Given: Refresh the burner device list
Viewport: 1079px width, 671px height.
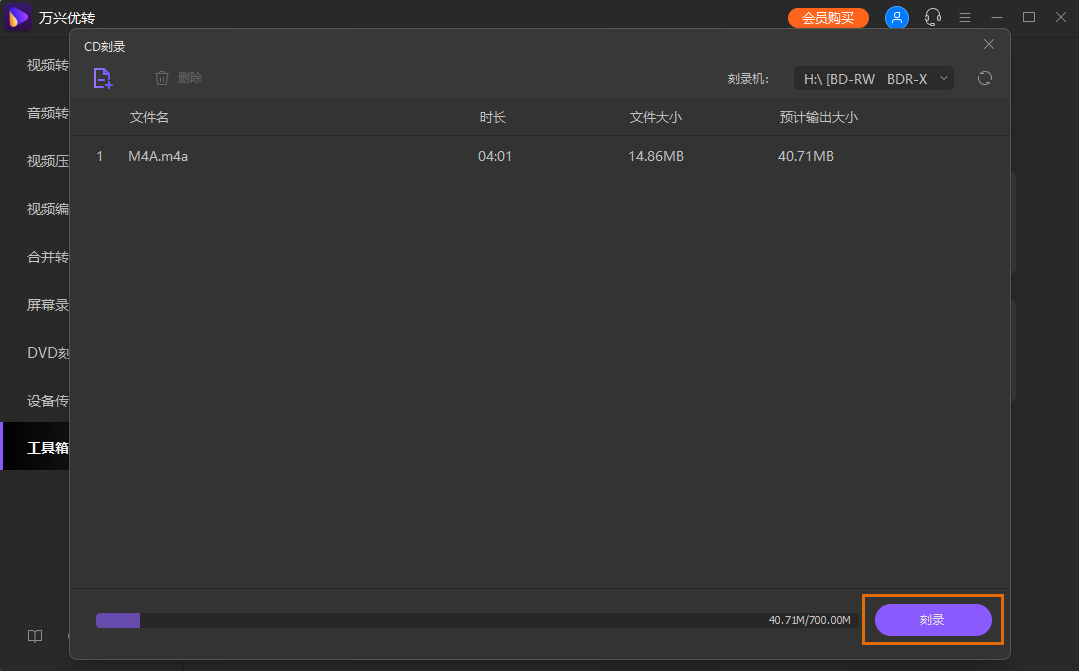Looking at the screenshot, I should [985, 78].
